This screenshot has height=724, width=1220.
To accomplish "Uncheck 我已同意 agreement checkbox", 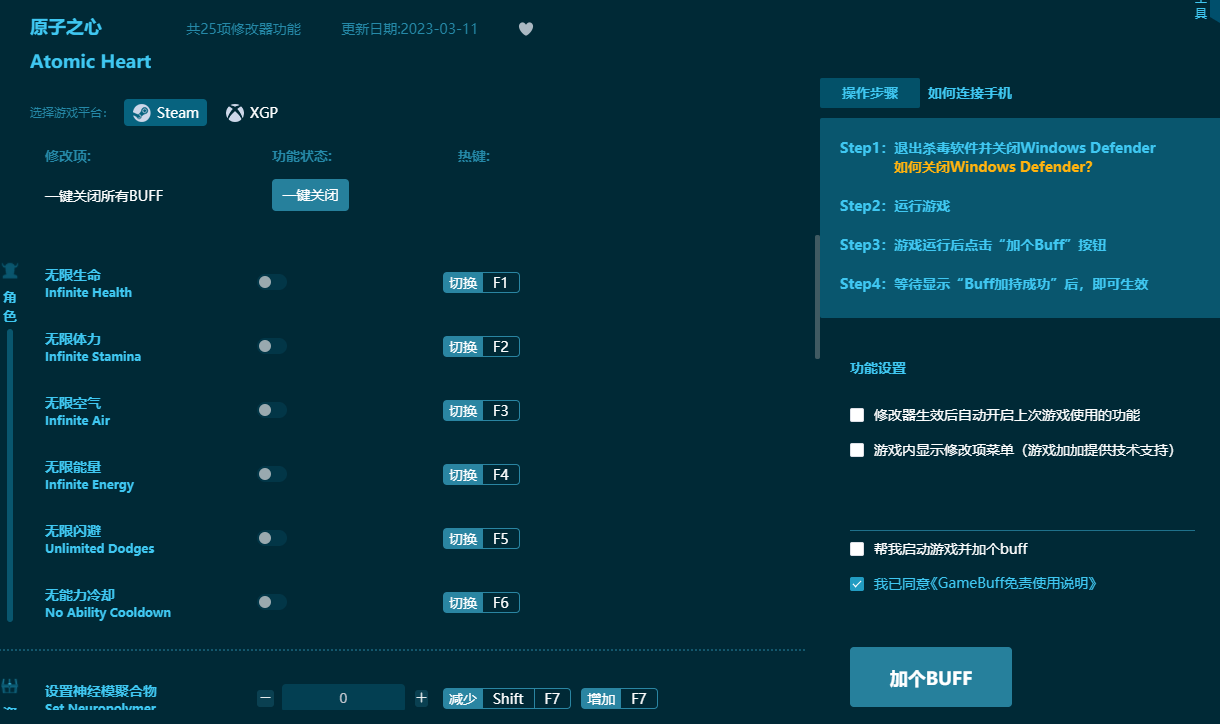I will (x=857, y=584).
